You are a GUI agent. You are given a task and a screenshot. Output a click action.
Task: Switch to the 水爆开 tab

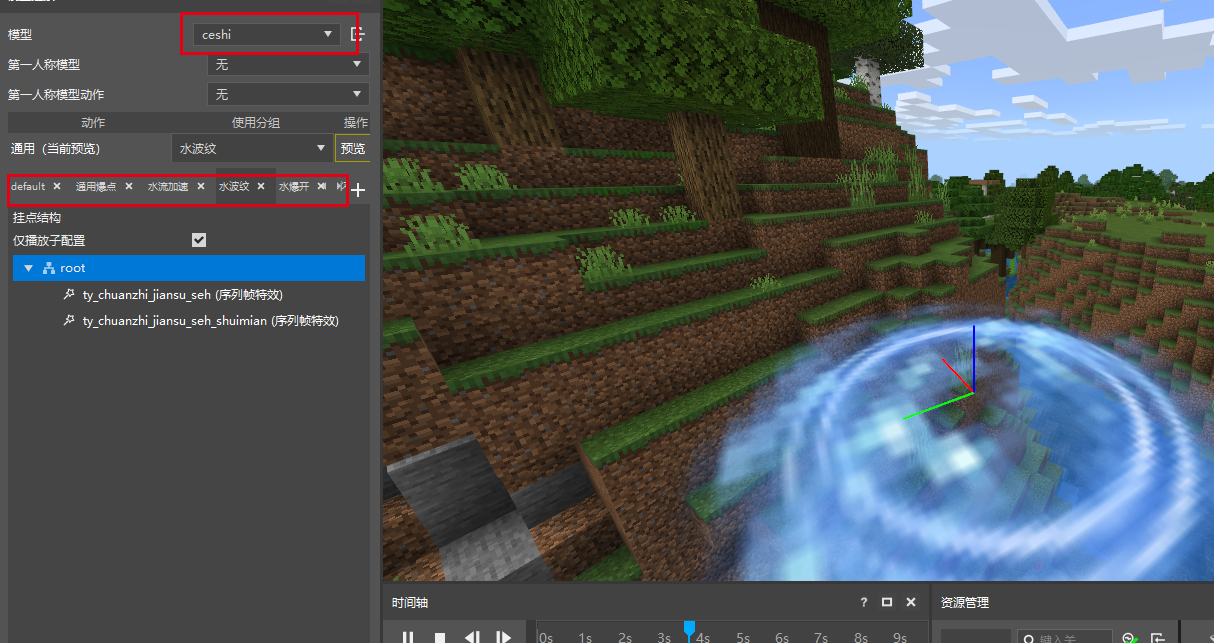[x=293, y=186]
